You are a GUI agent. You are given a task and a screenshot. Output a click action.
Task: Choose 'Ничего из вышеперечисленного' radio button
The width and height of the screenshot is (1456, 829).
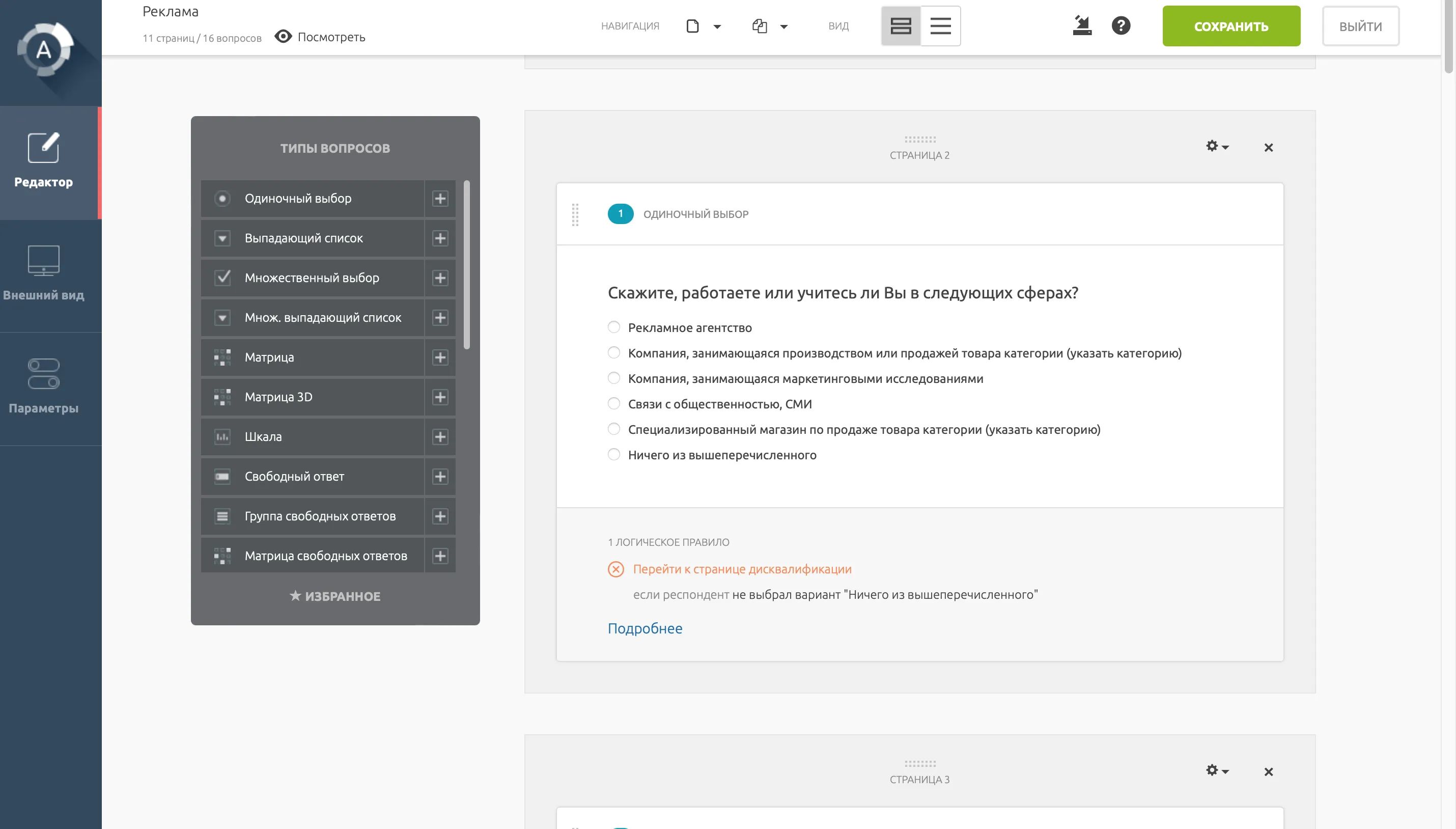click(613, 454)
